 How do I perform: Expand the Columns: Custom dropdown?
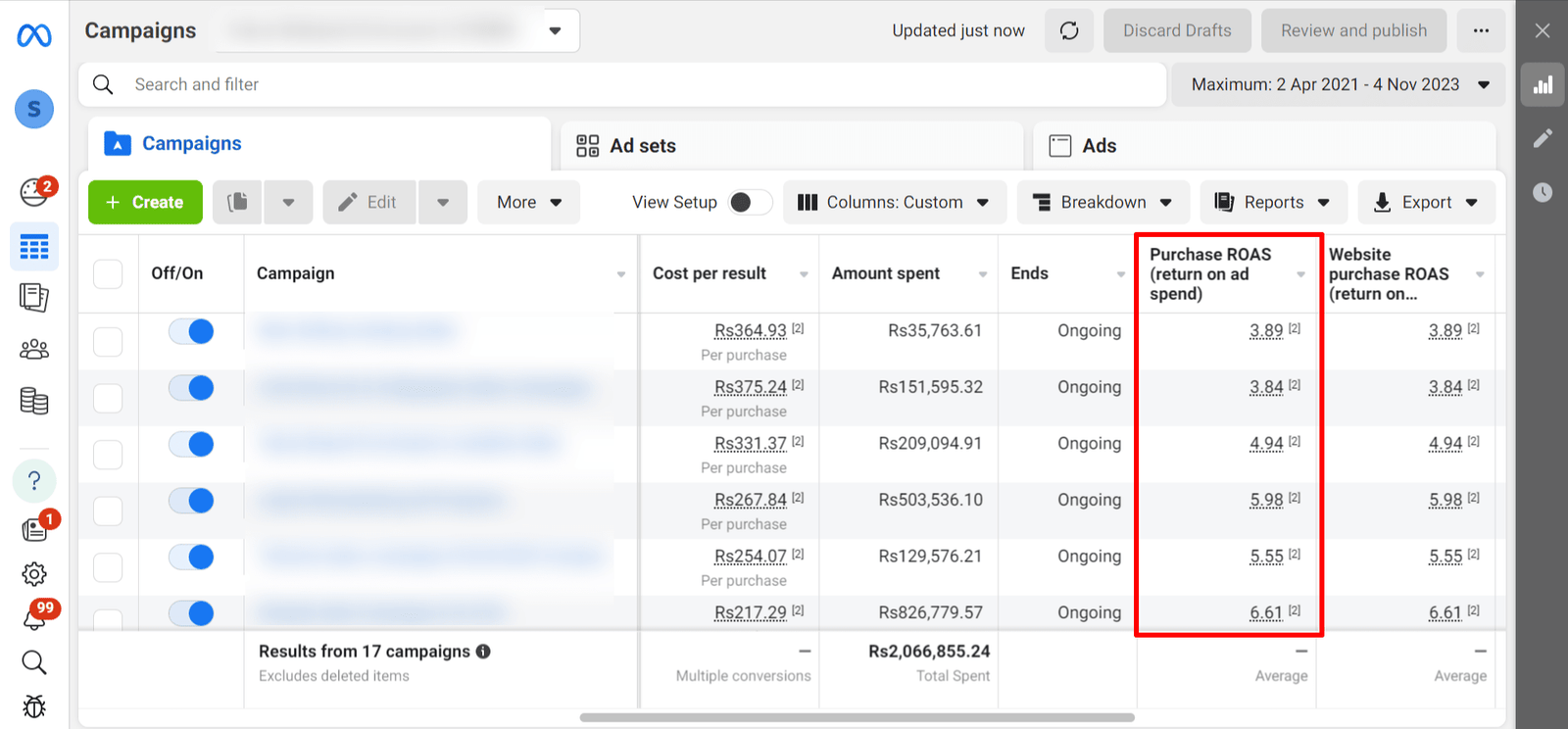894,202
